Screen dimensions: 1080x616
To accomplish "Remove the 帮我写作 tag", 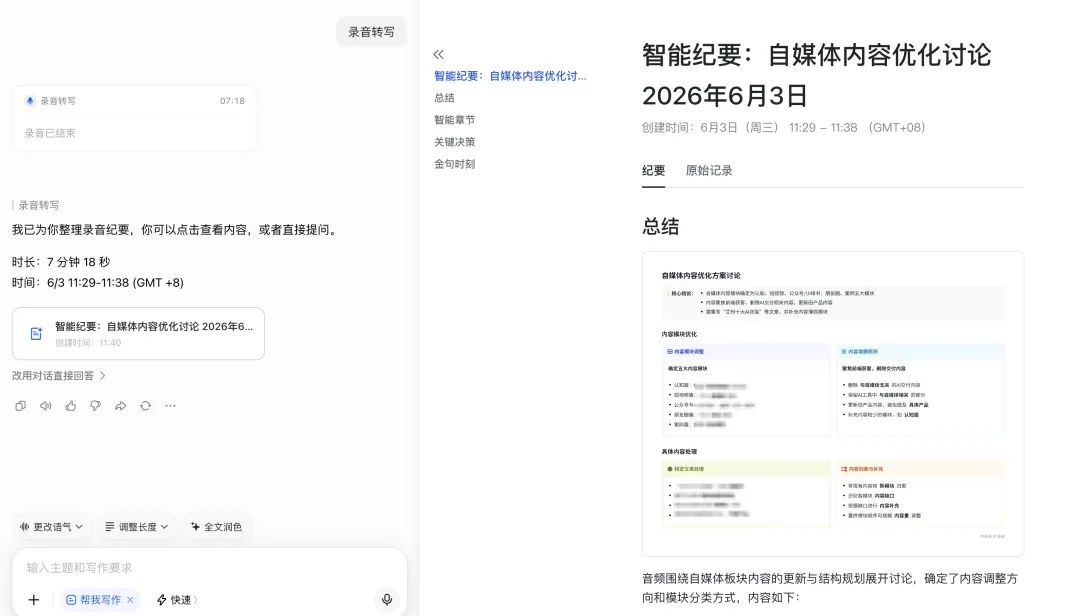I will 130,600.
